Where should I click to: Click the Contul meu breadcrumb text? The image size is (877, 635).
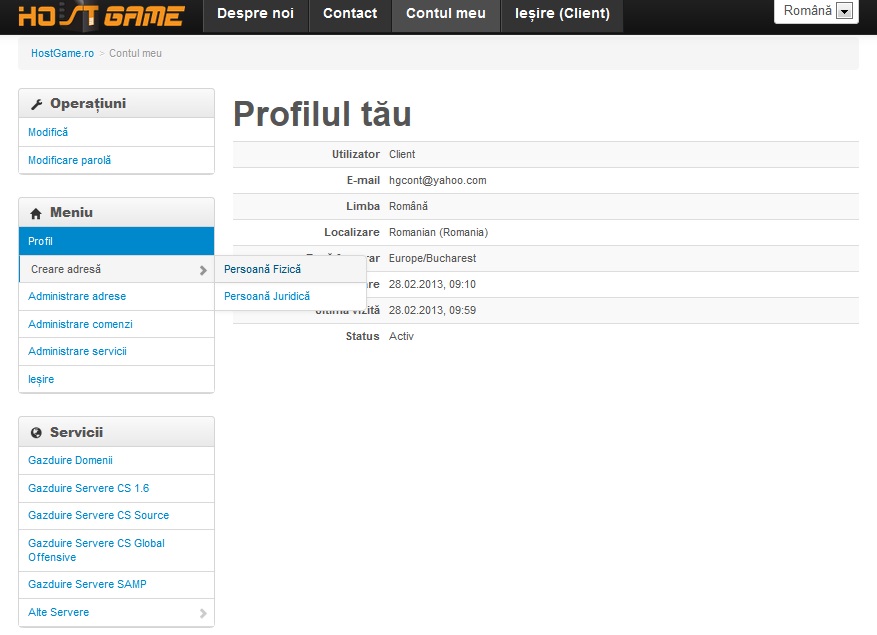pyautogui.click(x=135, y=53)
